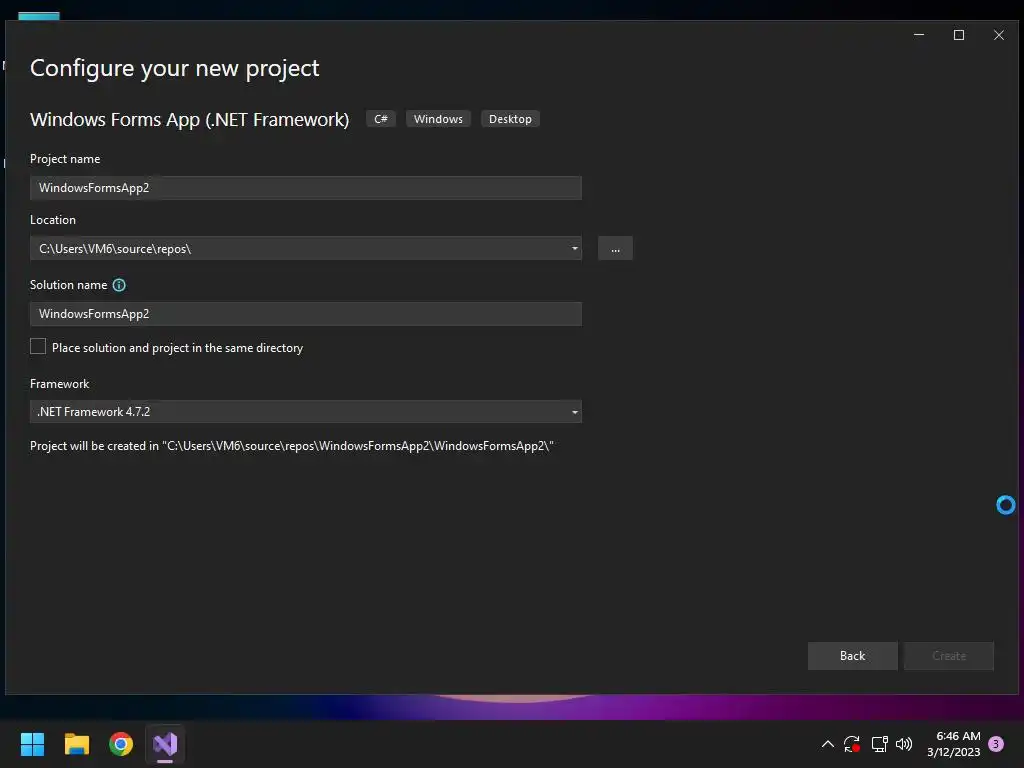1024x768 pixels.
Task: Click the Create button
Action: click(949, 656)
